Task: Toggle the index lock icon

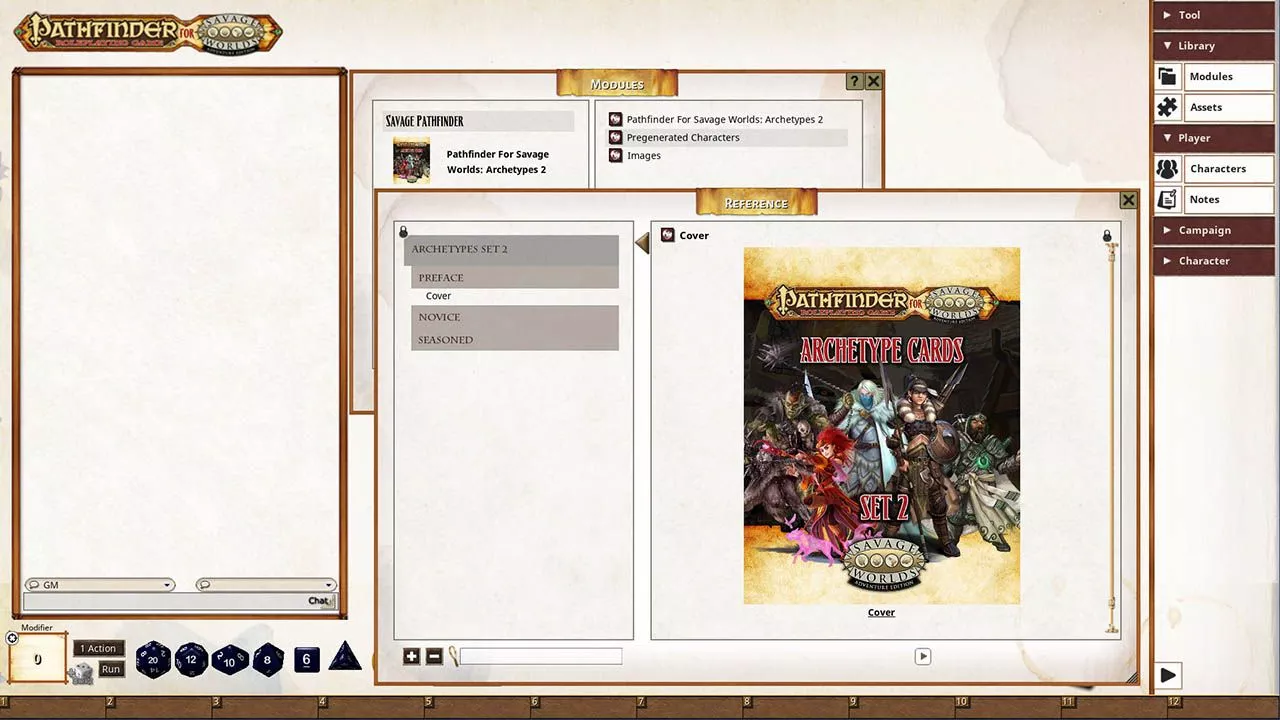Action: pyautogui.click(x=404, y=231)
